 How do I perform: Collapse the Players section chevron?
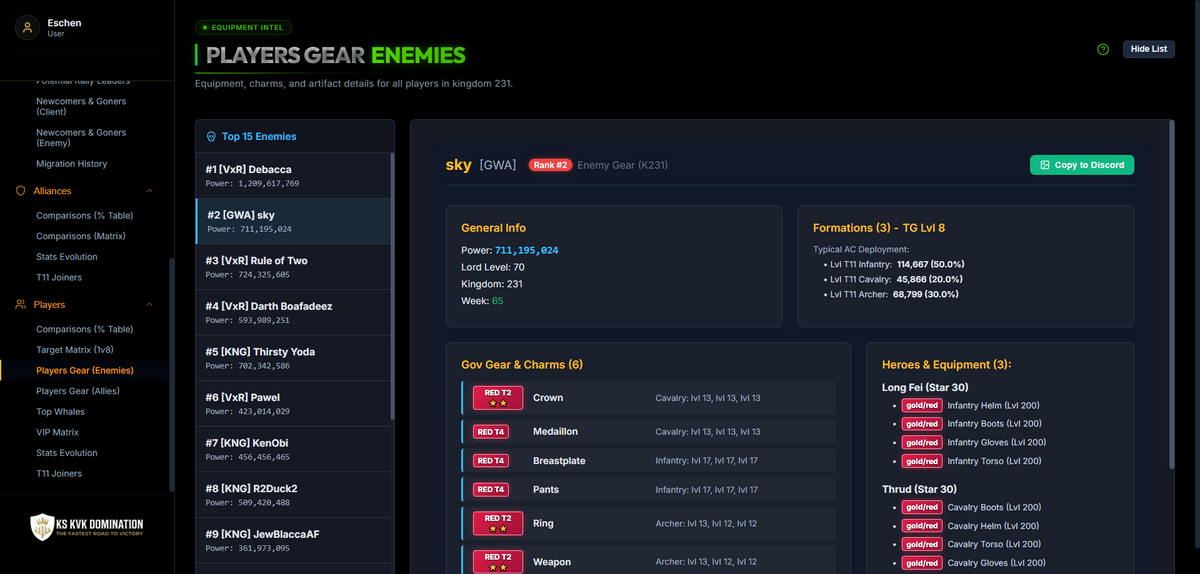(150, 304)
